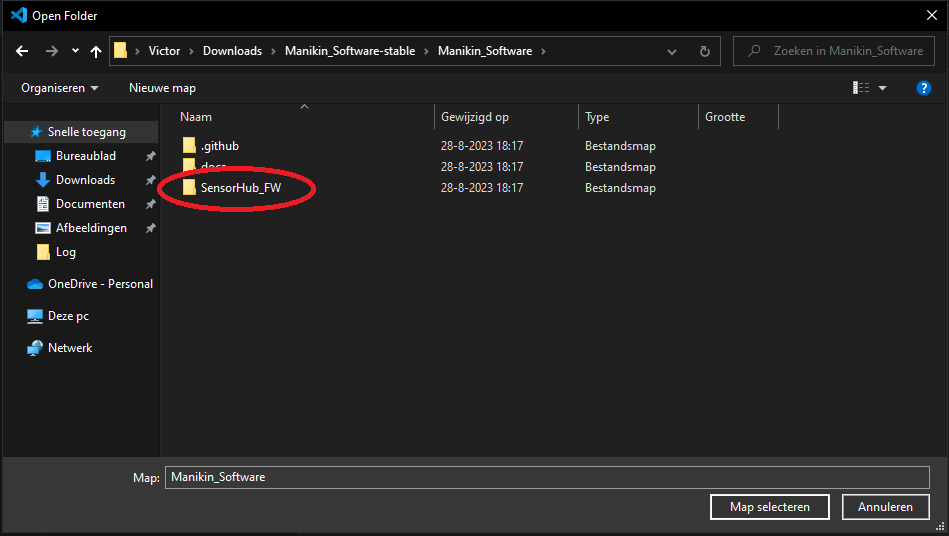Open recent locations dropdown chevron
This screenshot has width=949, height=536.
pos(75,51)
